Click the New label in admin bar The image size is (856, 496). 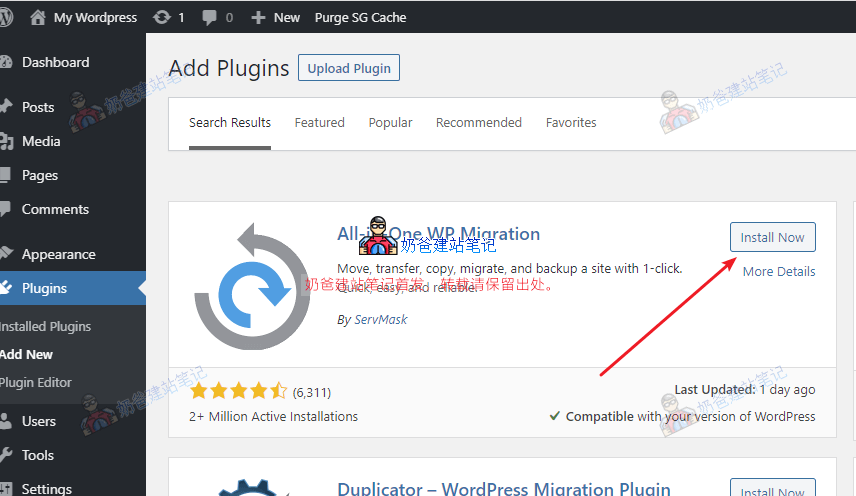click(287, 17)
